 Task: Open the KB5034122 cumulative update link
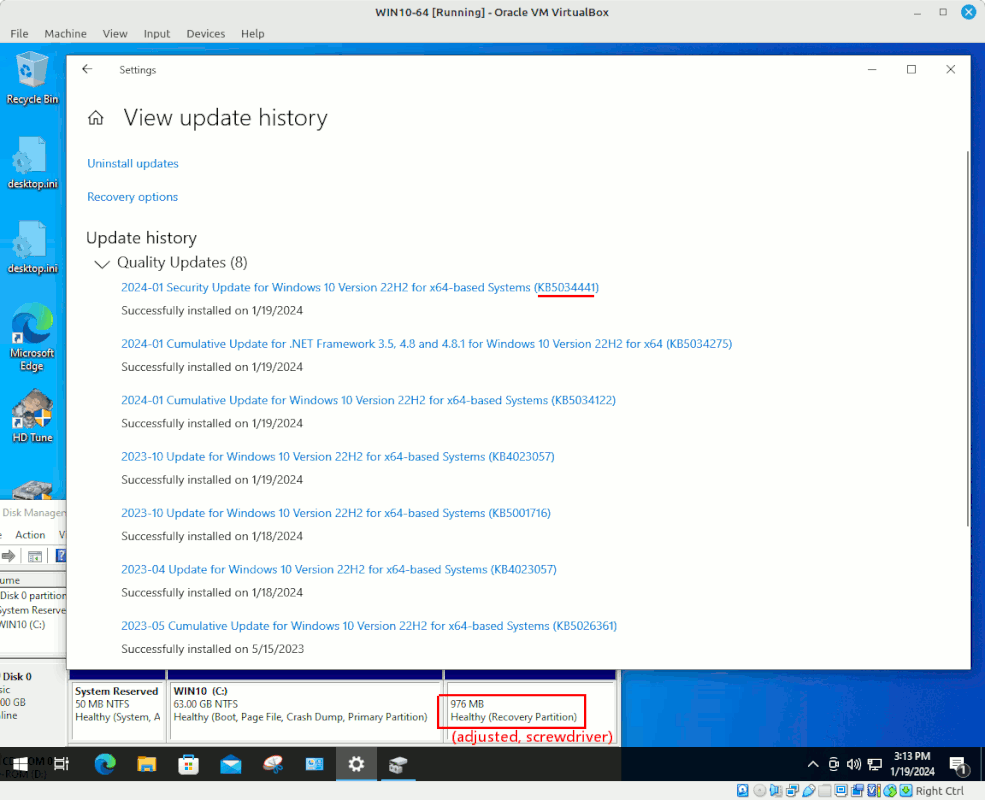click(368, 401)
